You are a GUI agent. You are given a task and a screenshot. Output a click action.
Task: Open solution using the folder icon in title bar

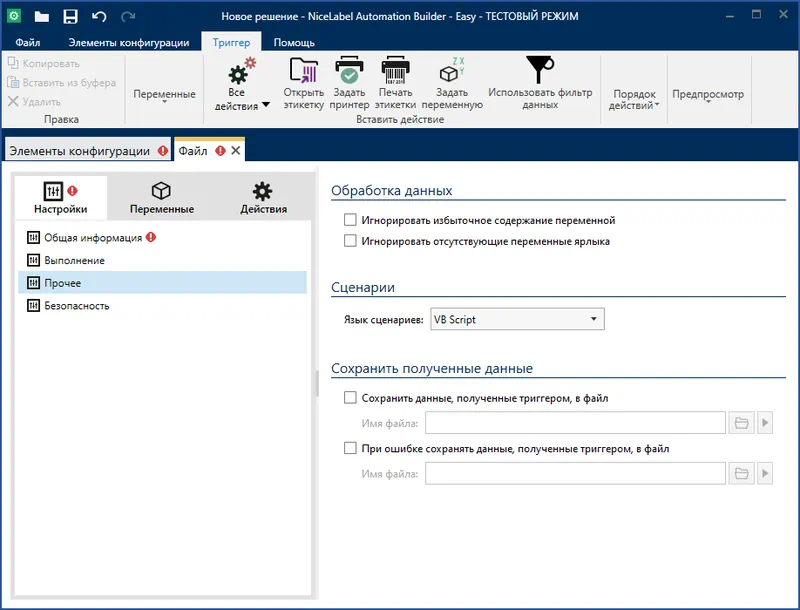click(x=41, y=16)
